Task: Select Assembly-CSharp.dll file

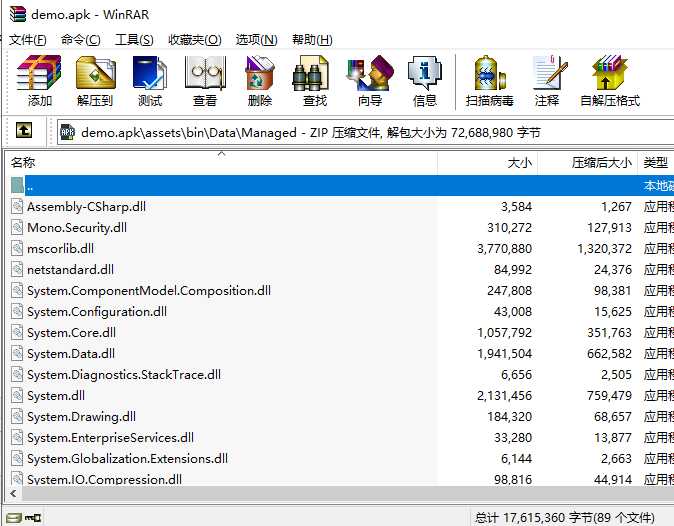Action: pyautogui.click(x=340, y=206)
